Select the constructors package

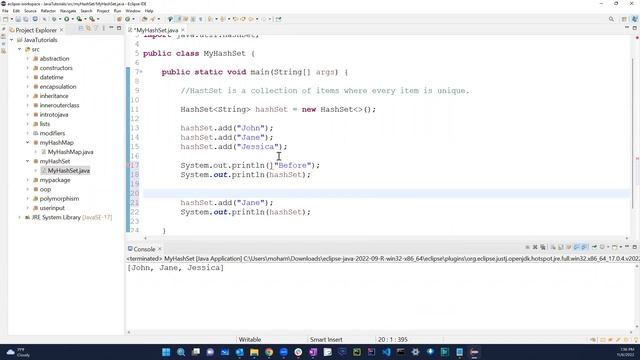coord(56,68)
